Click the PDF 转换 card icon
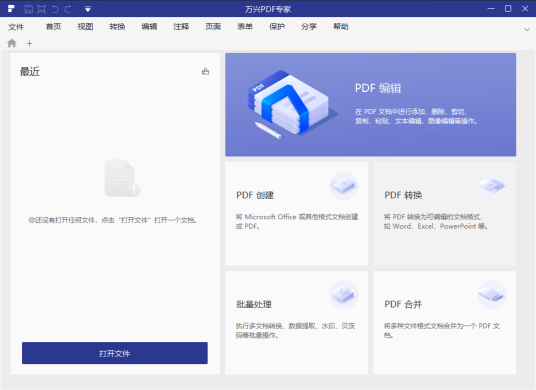Viewport: 536px width, 390px height. click(x=492, y=186)
